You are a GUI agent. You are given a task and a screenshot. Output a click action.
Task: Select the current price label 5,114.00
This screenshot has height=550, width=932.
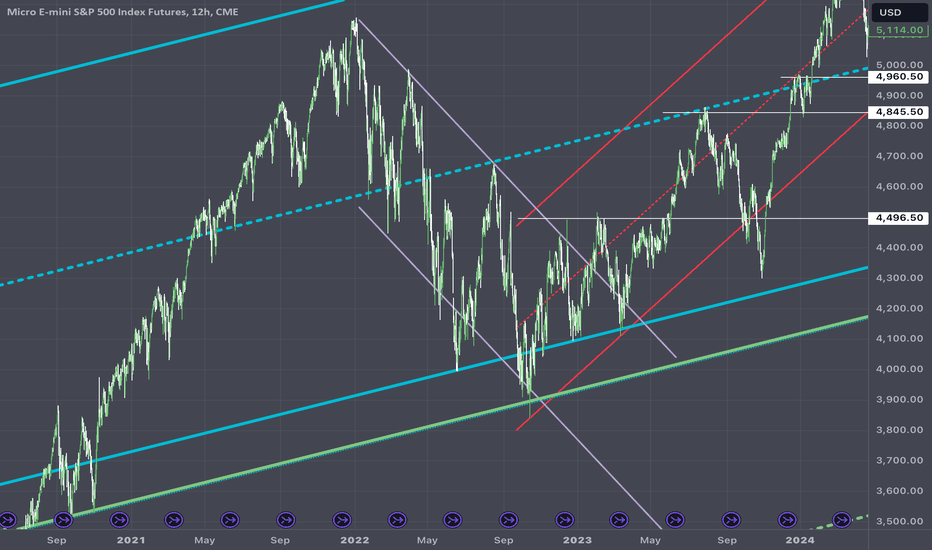pos(899,30)
